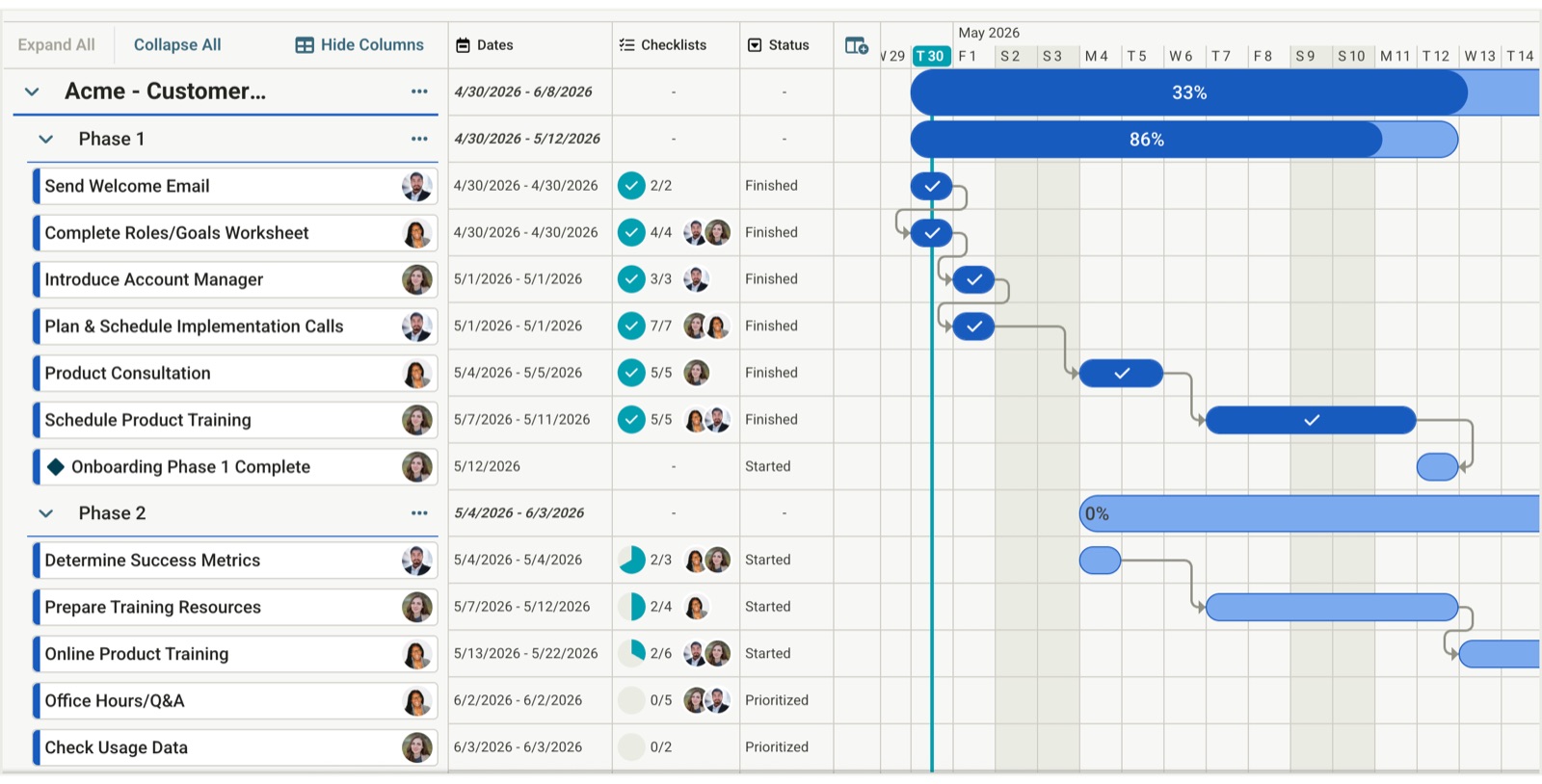Click assignee avatar on Product Consultation task
1542x784 pixels.
coord(416,374)
